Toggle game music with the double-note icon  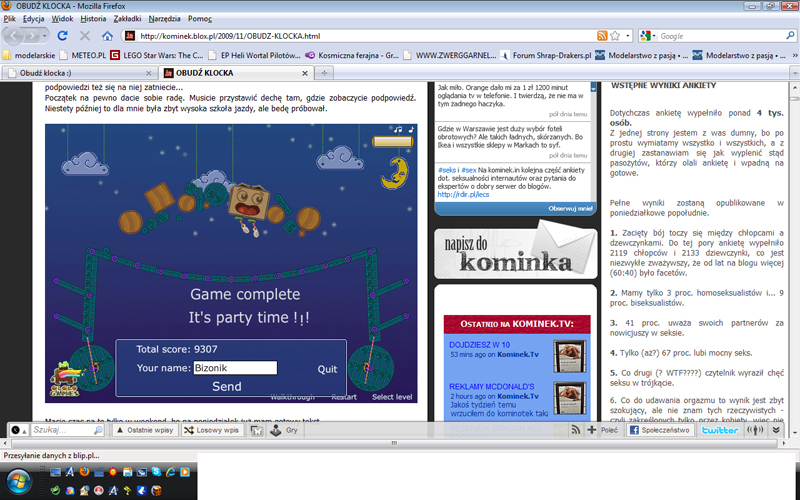pyautogui.click(x=398, y=130)
